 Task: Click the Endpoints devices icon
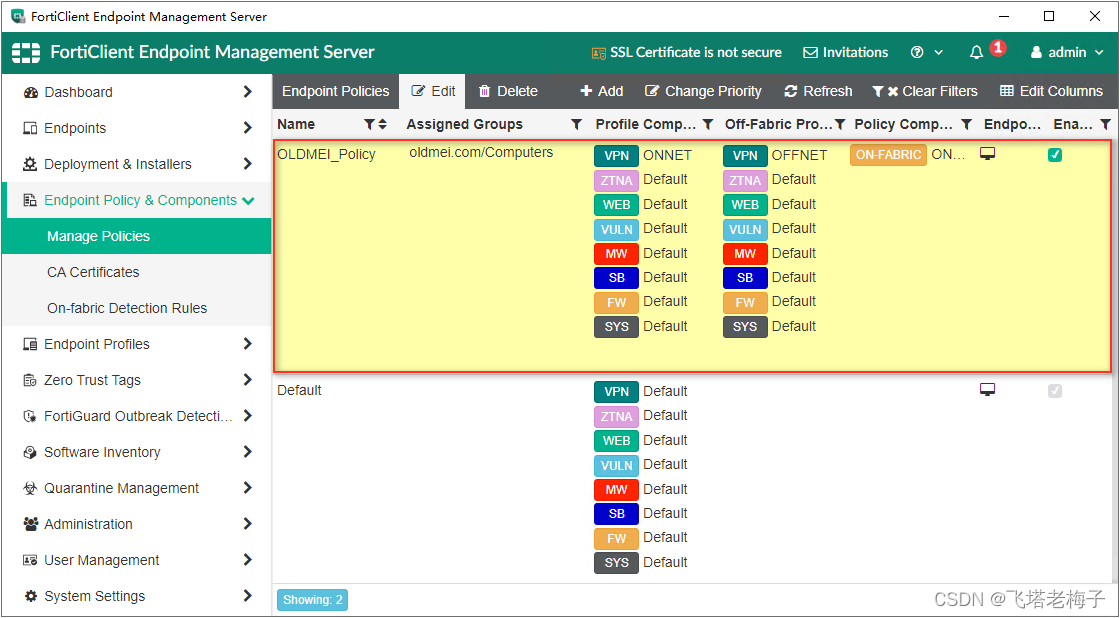tap(30, 128)
